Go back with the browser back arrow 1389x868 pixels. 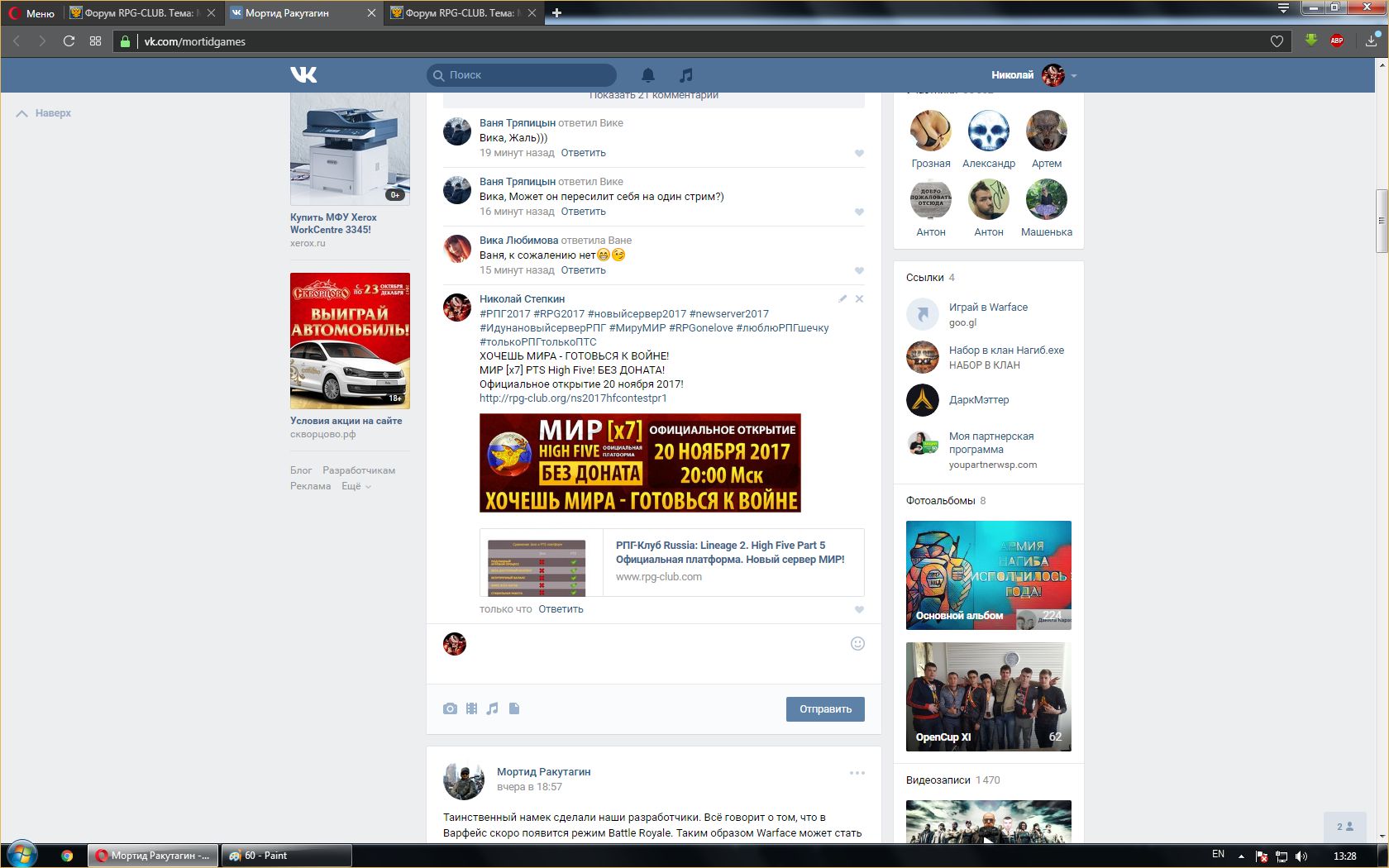pyautogui.click(x=16, y=41)
